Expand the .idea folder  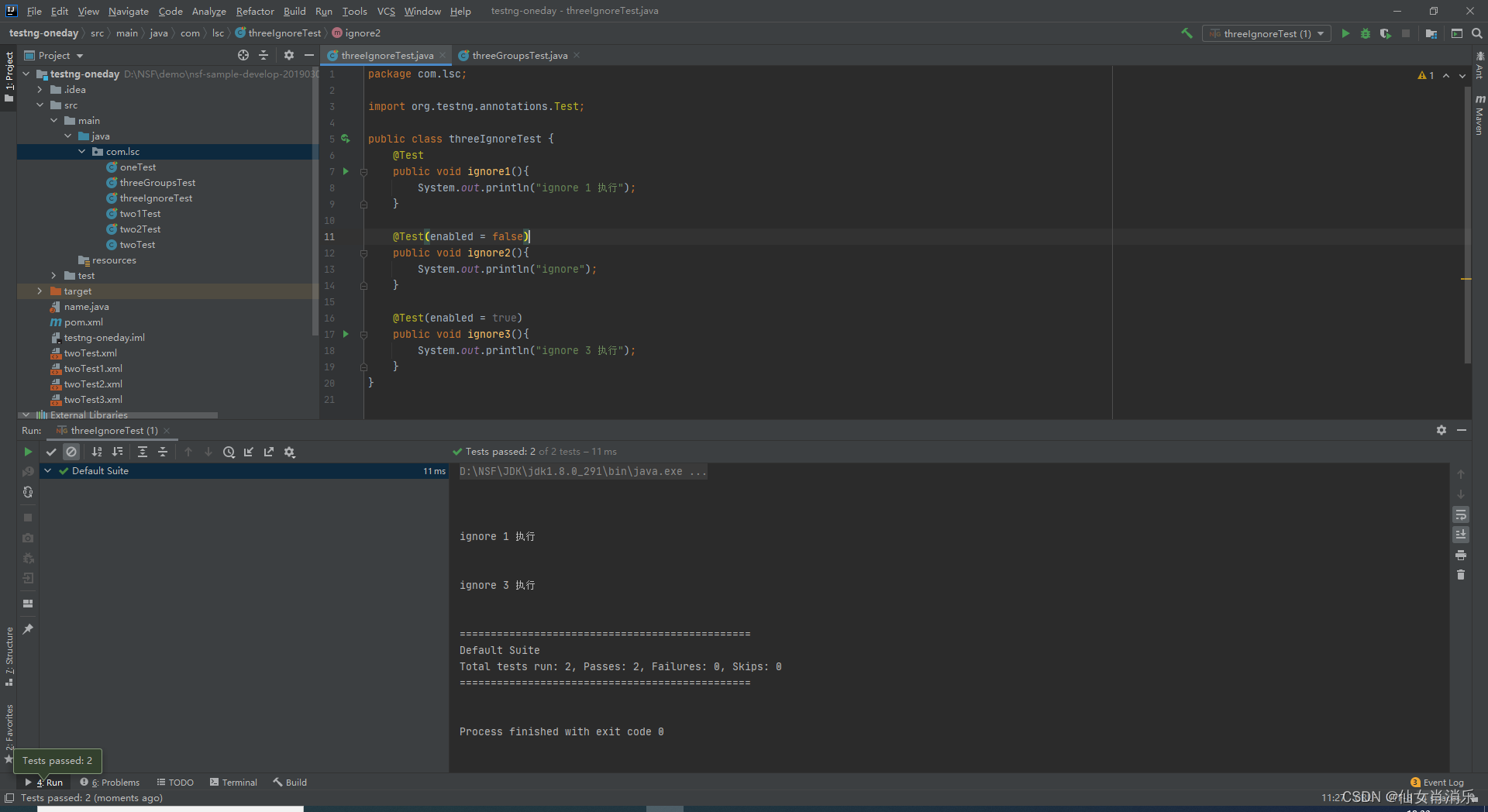tap(40, 89)
